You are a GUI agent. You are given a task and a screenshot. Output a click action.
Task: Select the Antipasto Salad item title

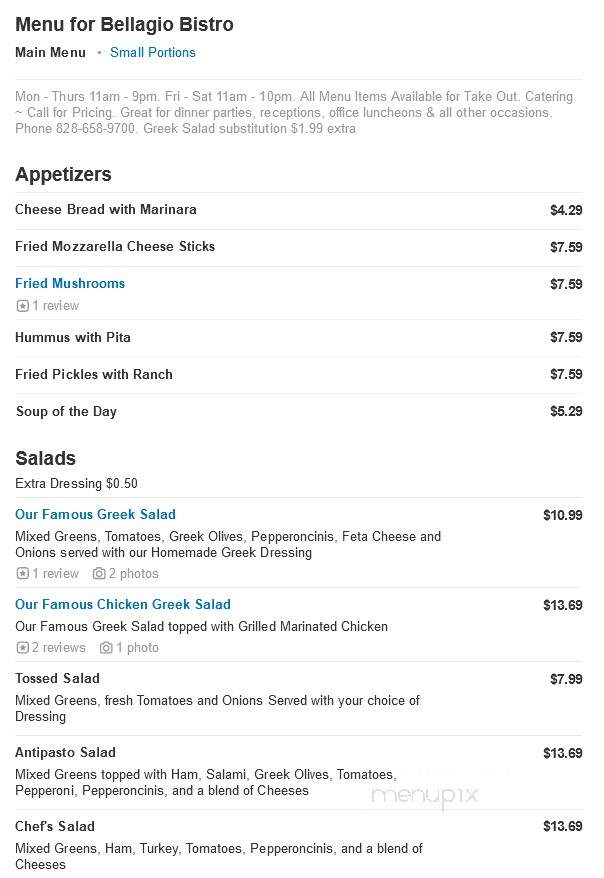(x=65, y=752)
